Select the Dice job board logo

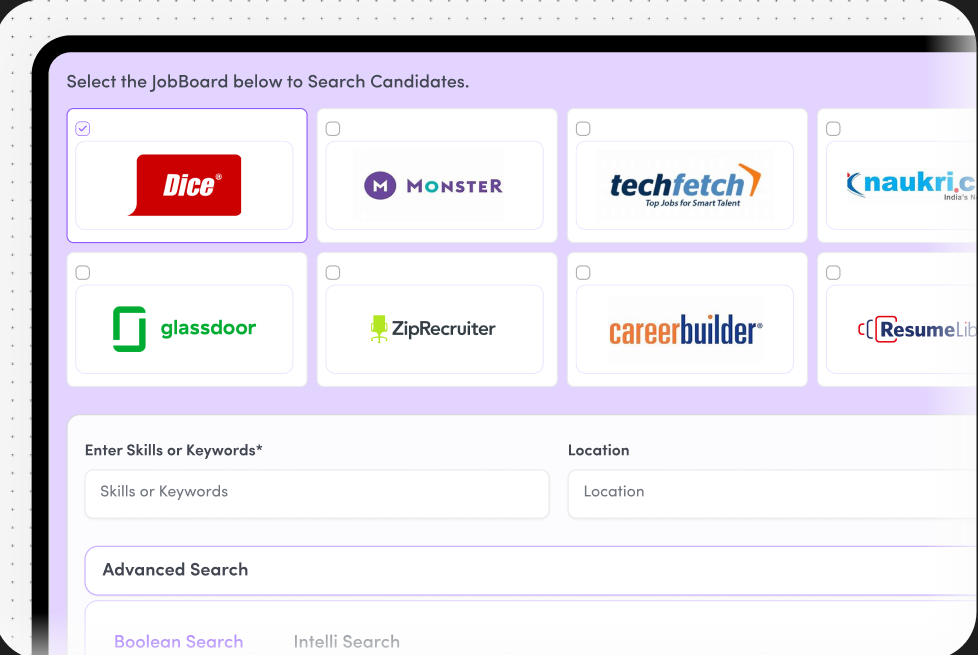coord(186,185)
